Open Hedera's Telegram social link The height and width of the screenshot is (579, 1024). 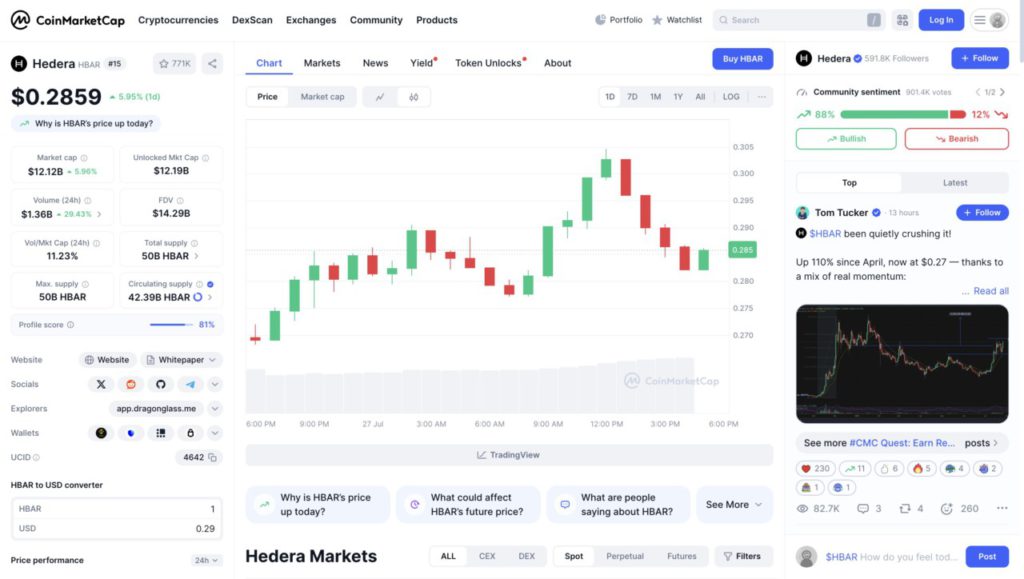[189, 384]
